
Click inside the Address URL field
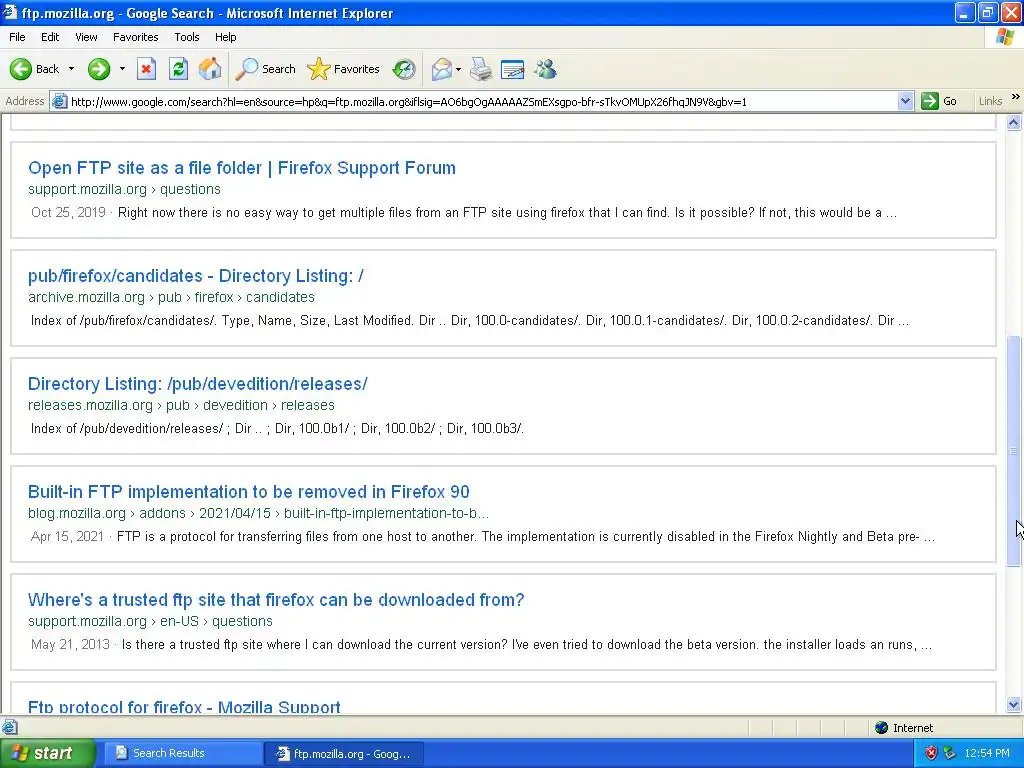[x=482, y=101]
